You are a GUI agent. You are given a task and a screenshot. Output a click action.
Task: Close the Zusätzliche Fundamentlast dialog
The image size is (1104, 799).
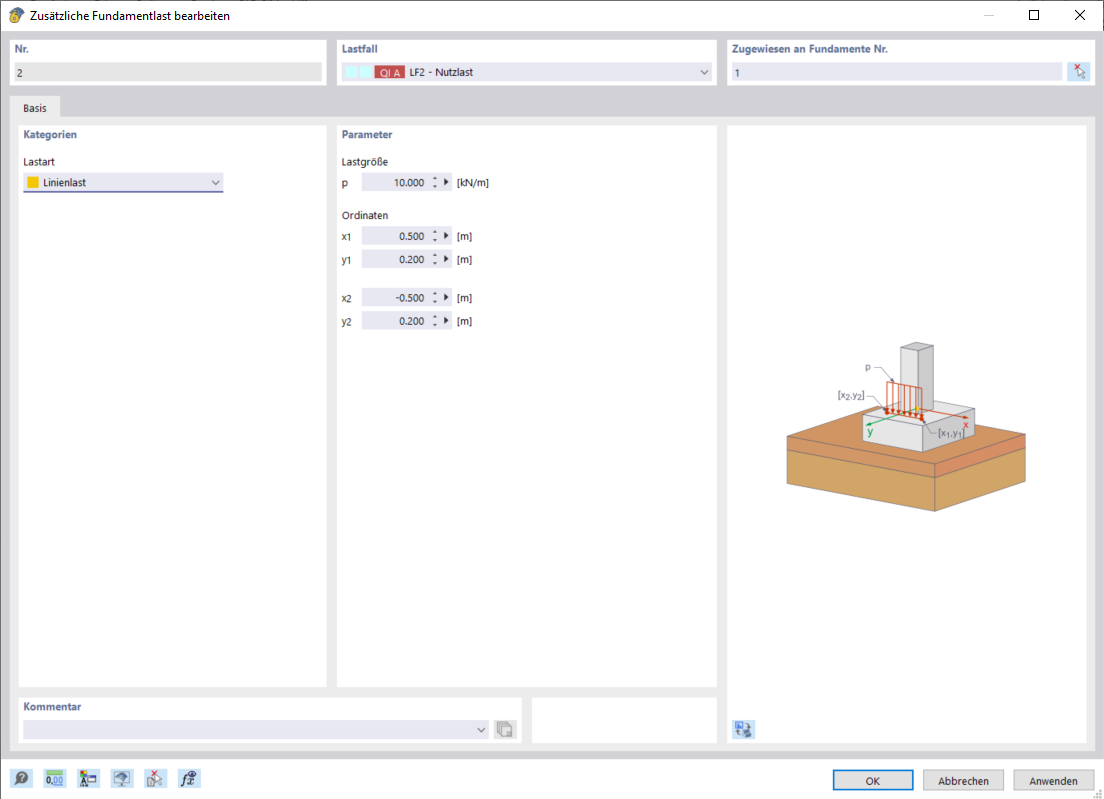click(x=1079, y=15)
